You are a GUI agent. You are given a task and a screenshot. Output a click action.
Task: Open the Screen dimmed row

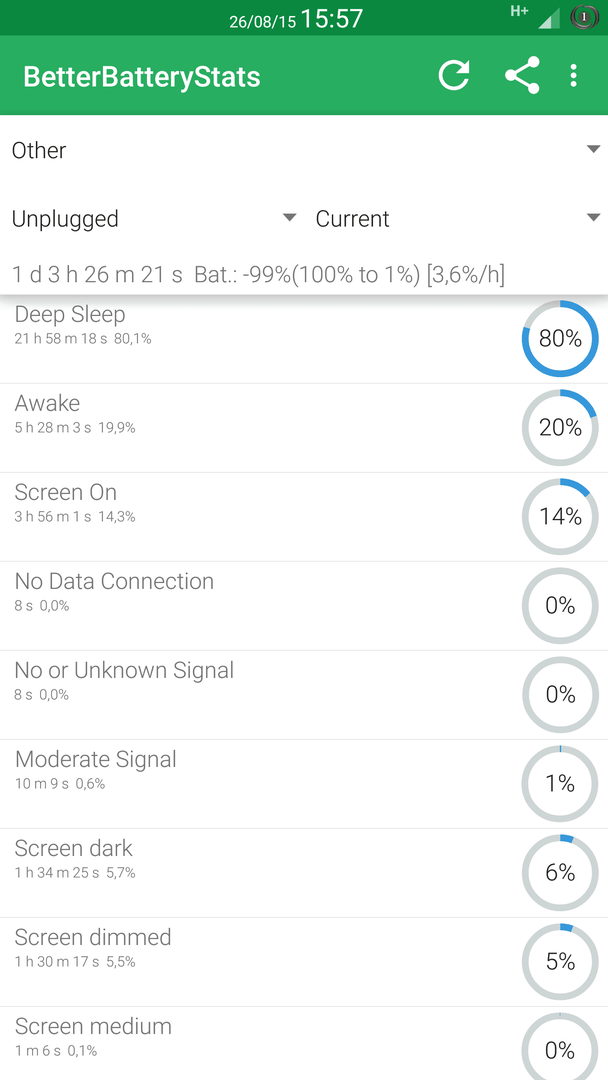(x=304, y=962)
